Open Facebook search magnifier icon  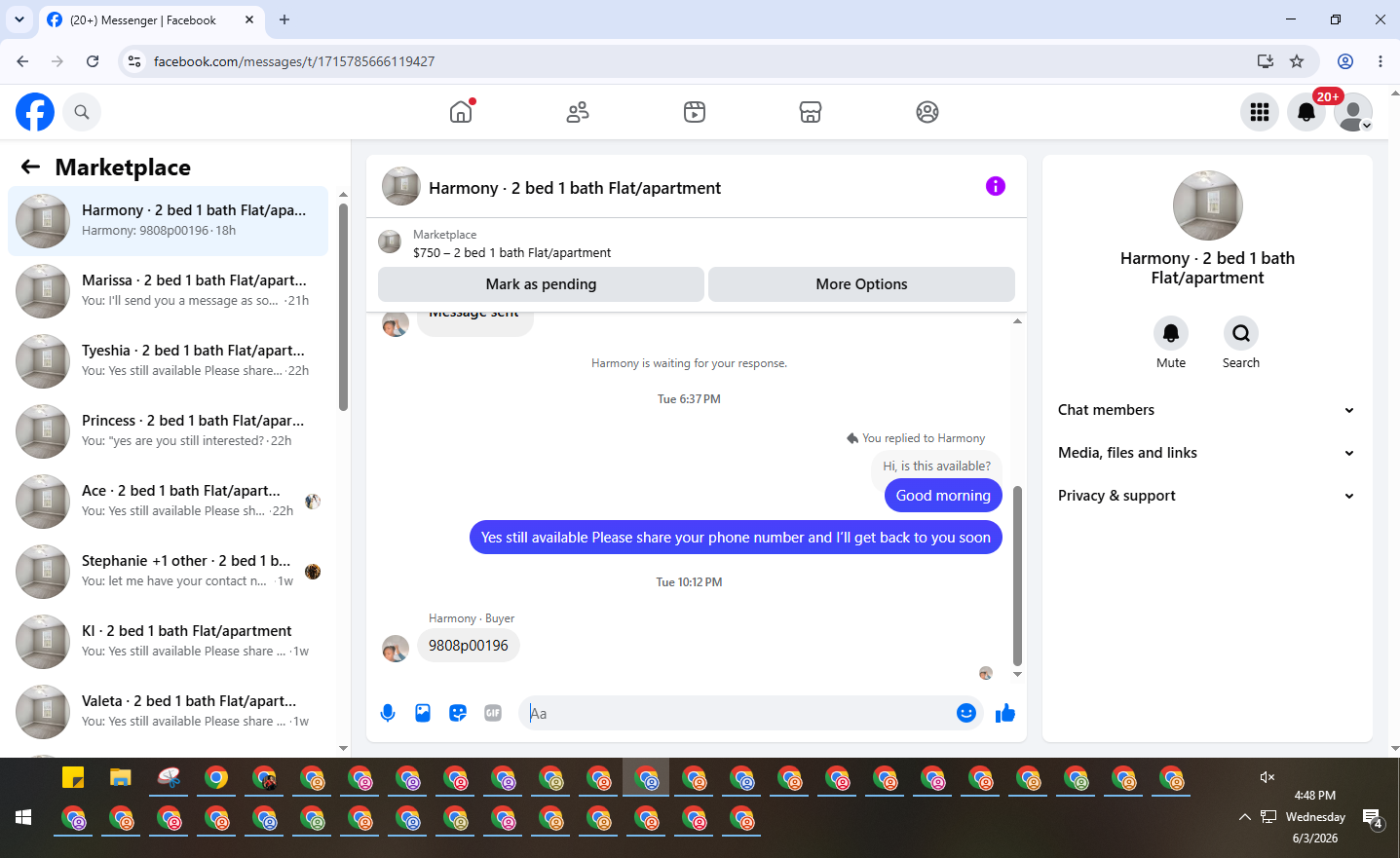tap(82, 112)
